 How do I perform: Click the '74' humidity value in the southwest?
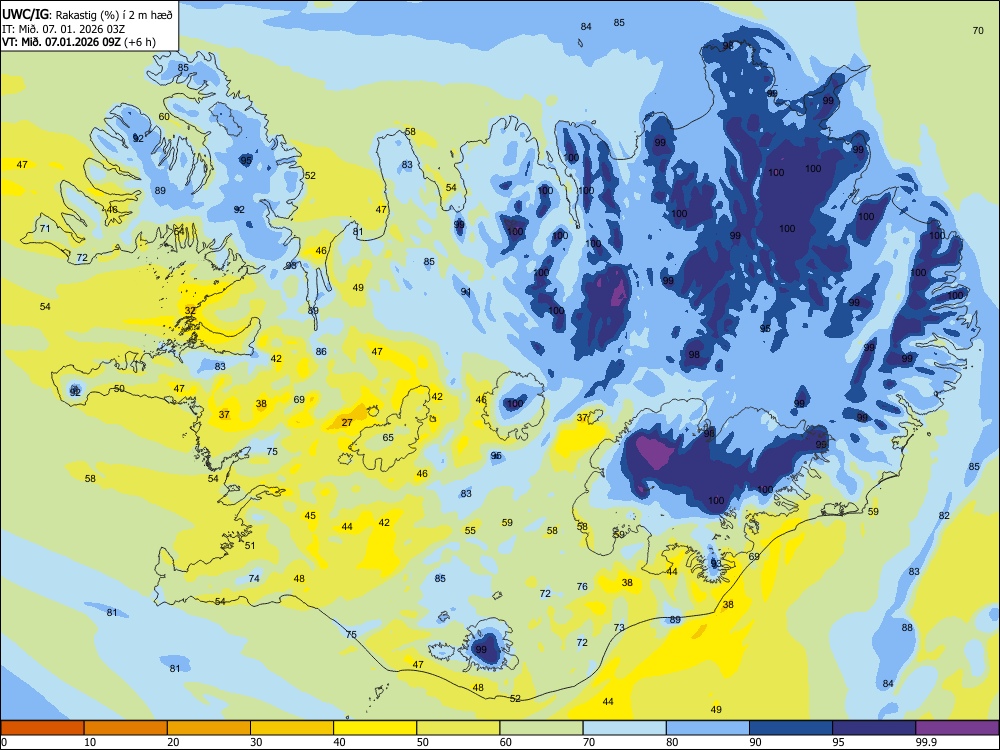coord(254,578)
